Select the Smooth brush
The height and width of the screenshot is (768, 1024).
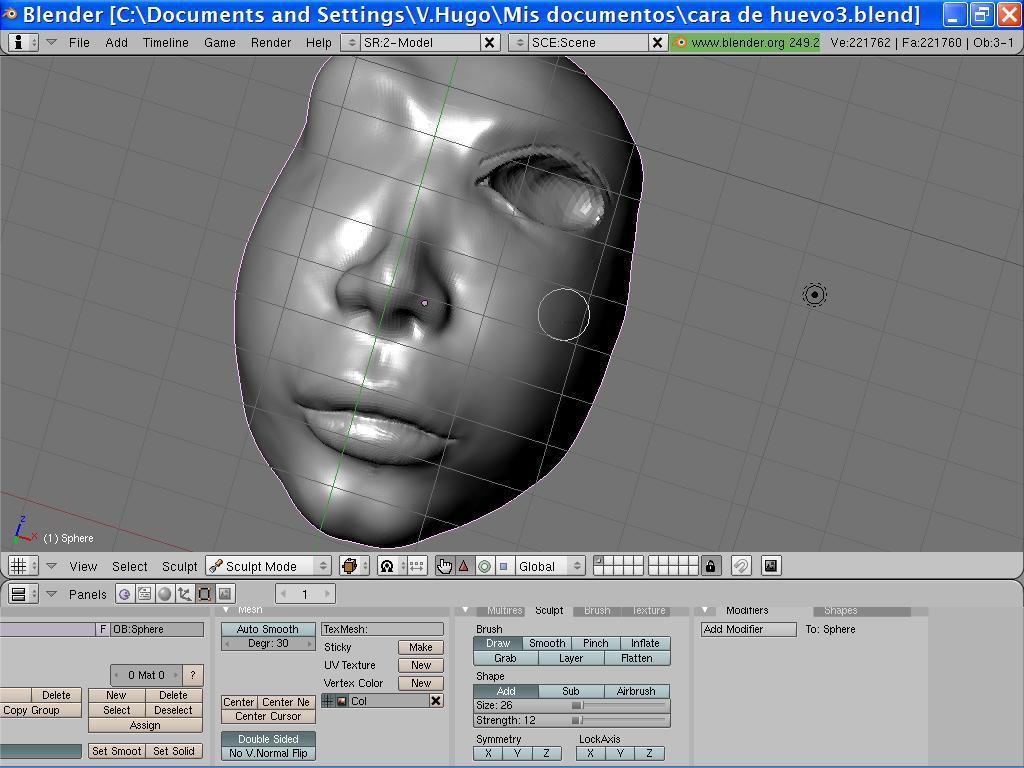pos(547,643)
